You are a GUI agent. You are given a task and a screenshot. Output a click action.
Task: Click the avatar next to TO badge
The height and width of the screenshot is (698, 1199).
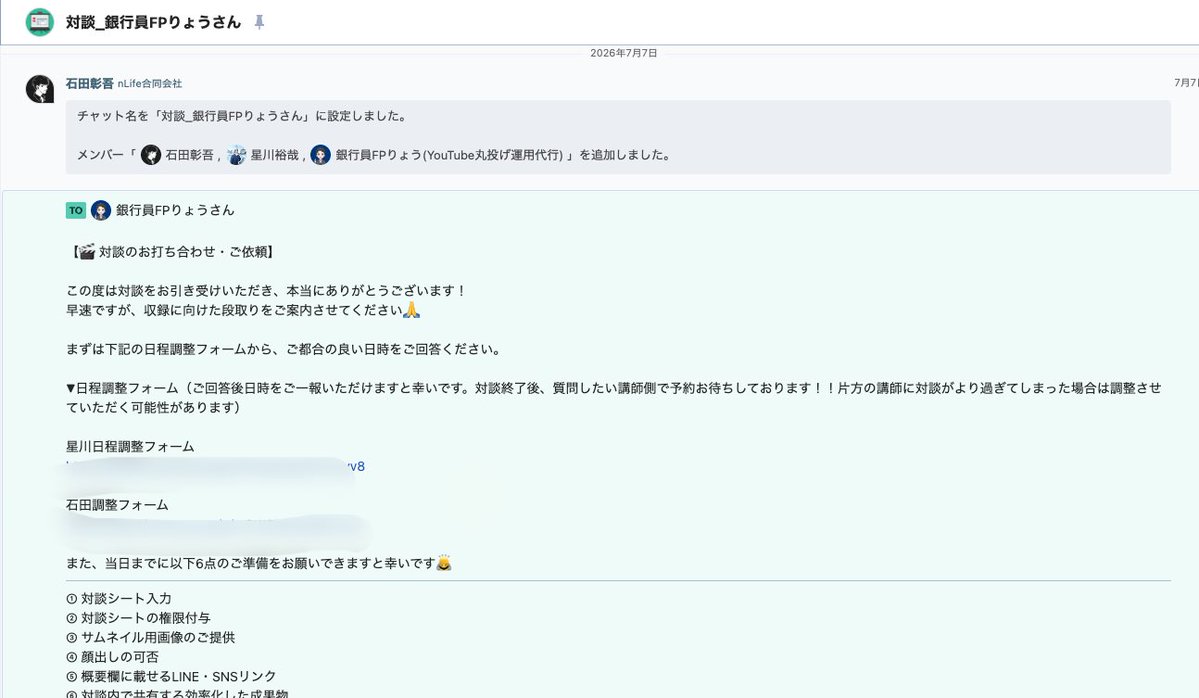101,210
